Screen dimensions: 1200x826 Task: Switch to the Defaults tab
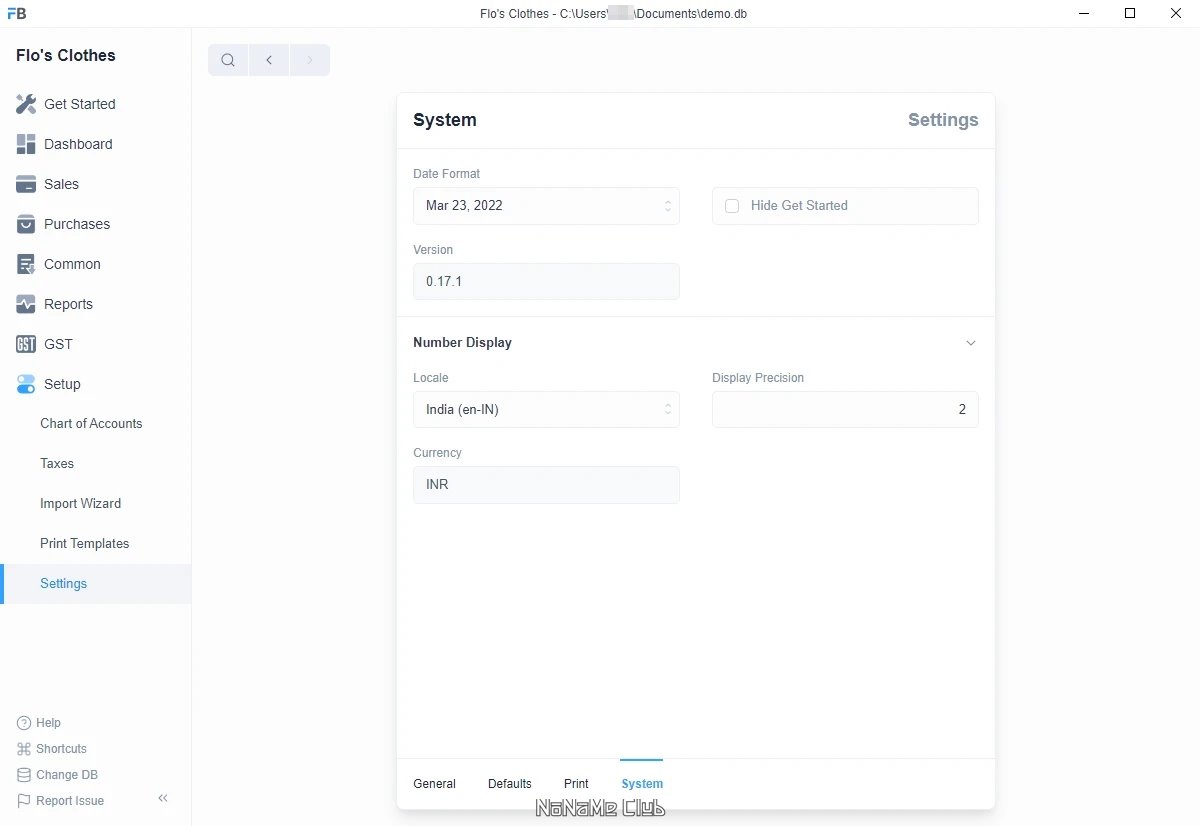tap(510, 784)
